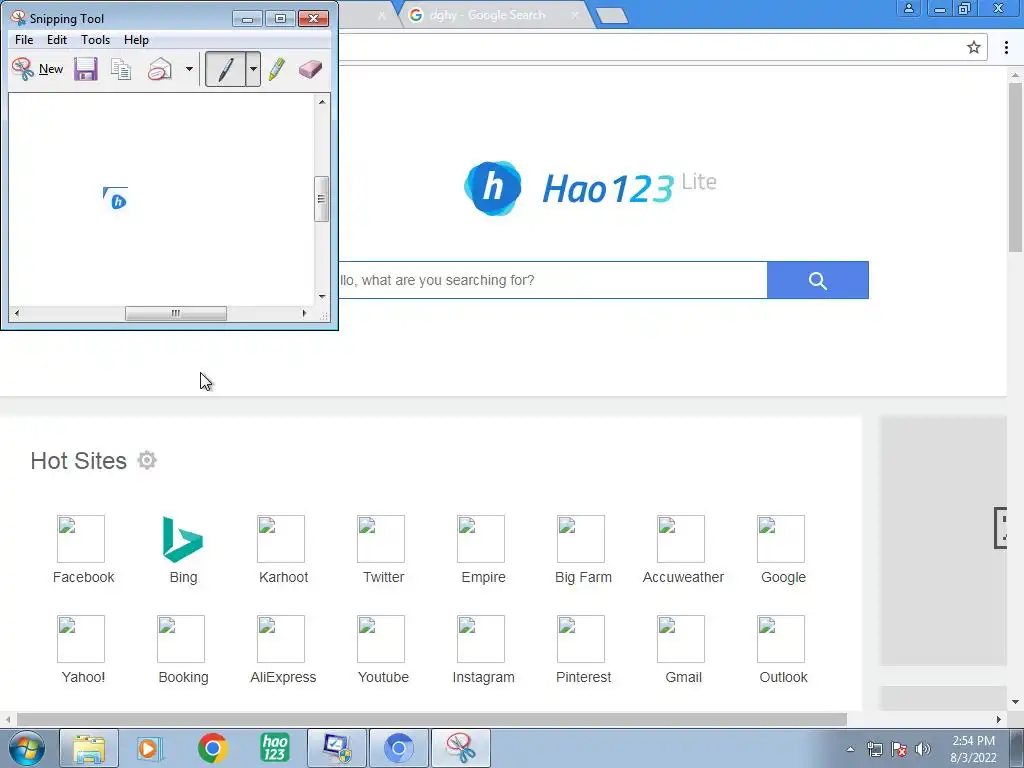The image size is (1024, 768).
Task: Open the Yahoo! hot site
Action: click(83, 650)
